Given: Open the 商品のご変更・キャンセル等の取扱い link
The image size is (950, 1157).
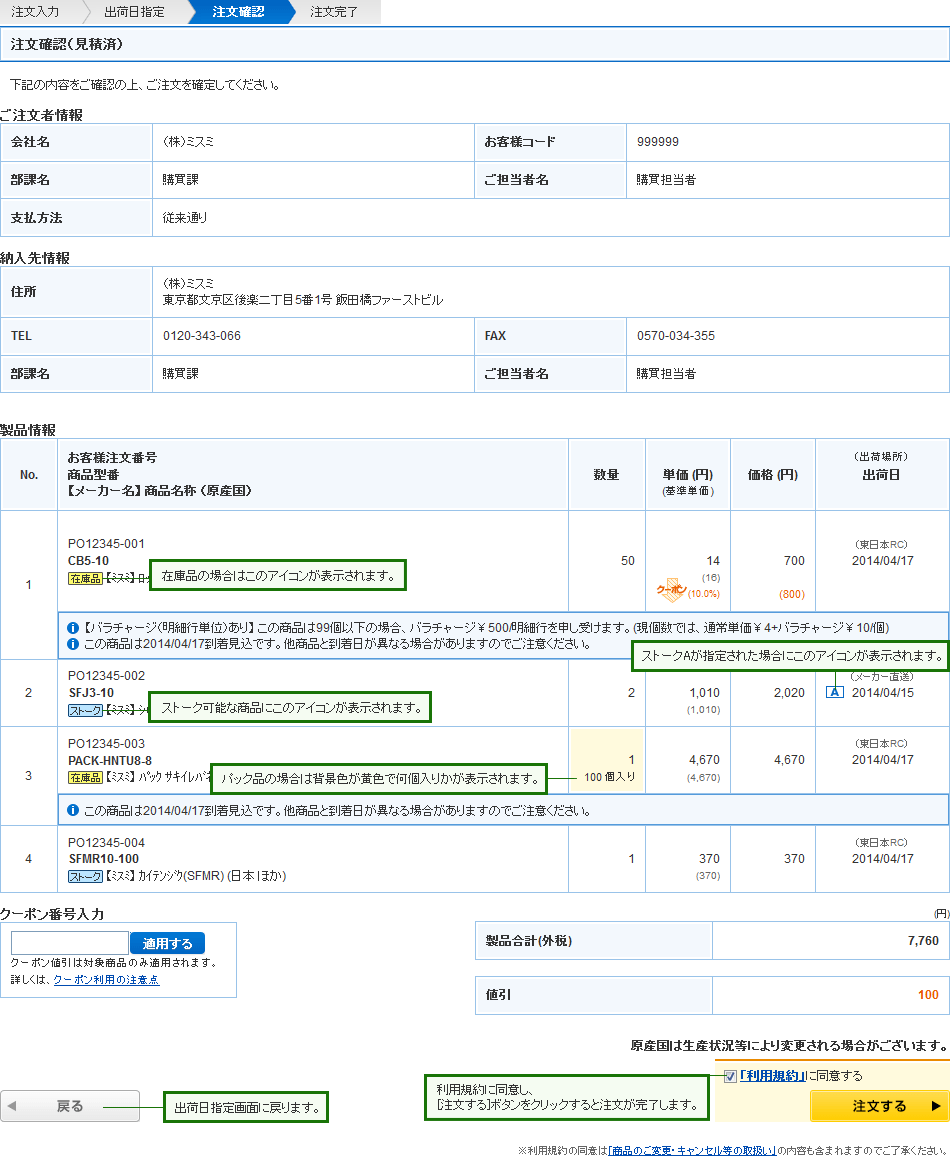Looking at the screenshot, I should [692, 1151].
